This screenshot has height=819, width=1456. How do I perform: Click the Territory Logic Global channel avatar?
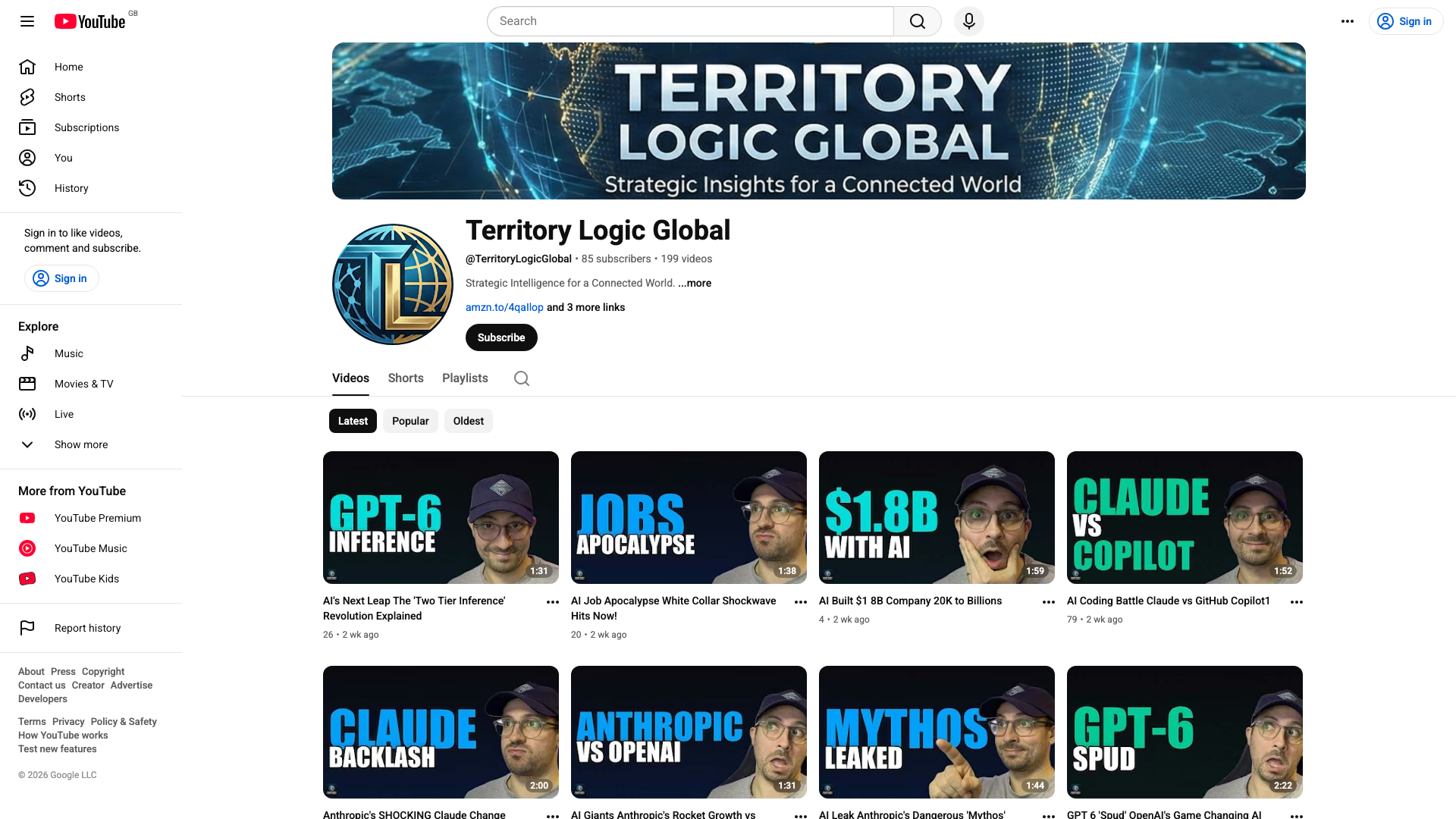(x=393, y=284)
